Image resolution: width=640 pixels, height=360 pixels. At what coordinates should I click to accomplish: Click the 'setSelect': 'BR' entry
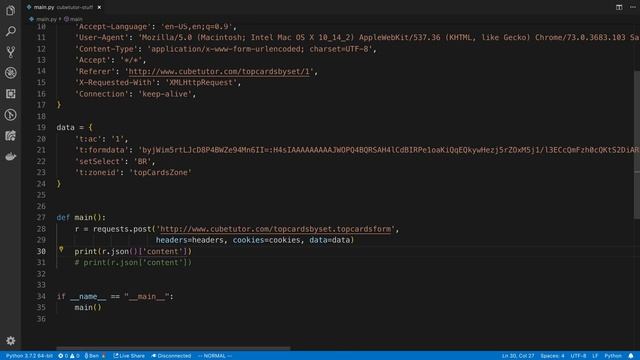(x=115, y=161)
